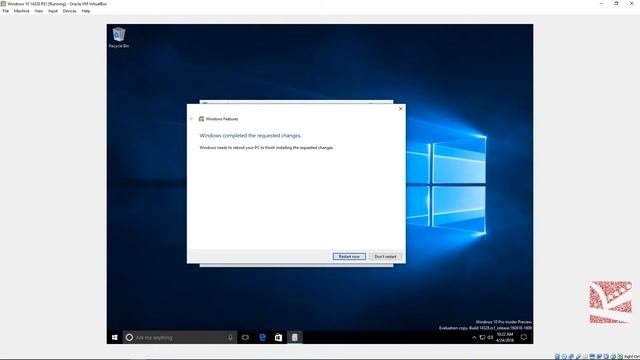
Task: Select the Windows Features taskbar button
Action: pos(295,338)
